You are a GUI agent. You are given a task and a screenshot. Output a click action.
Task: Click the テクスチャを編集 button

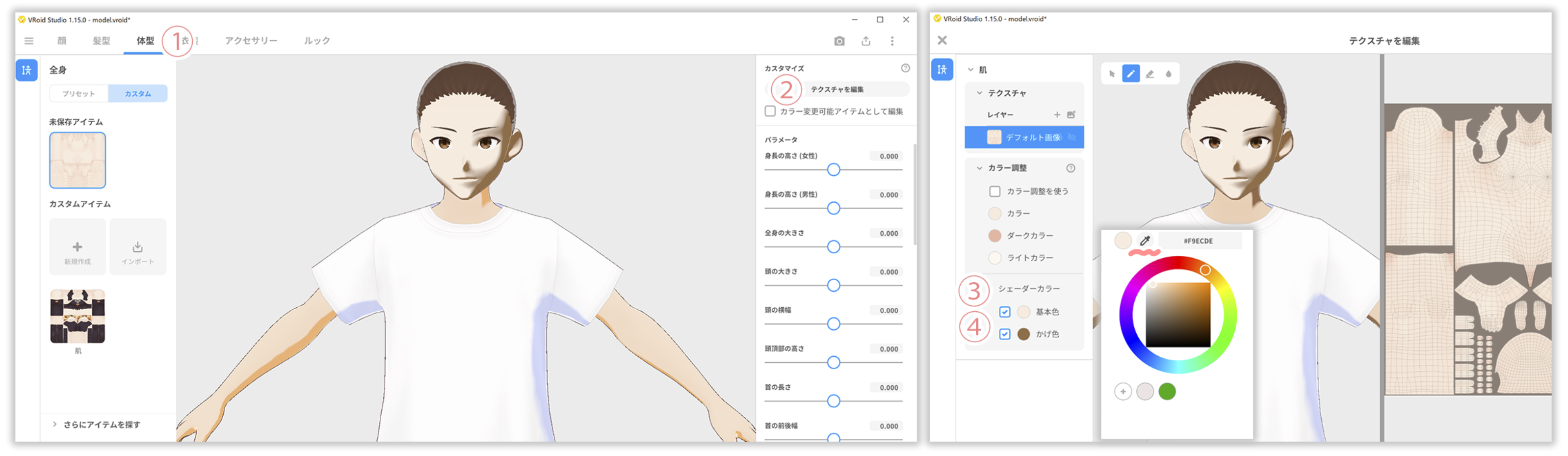click(837, 89)
